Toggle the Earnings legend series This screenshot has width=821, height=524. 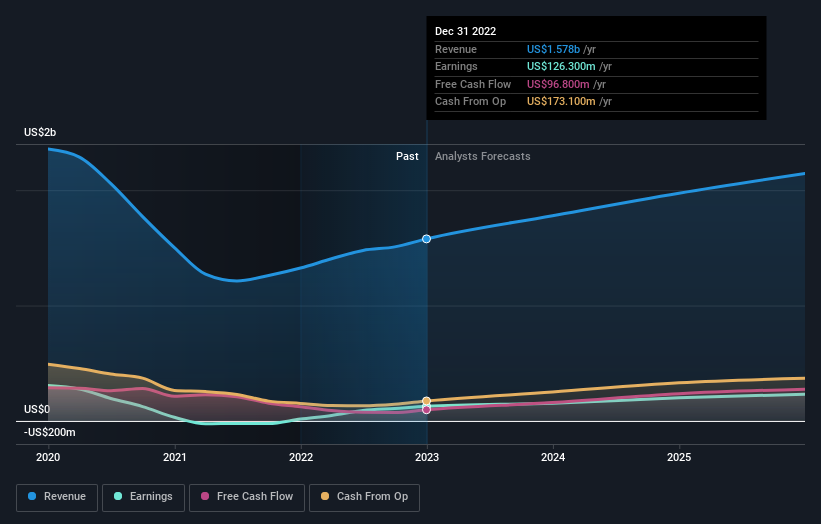[x=143, y=497]
